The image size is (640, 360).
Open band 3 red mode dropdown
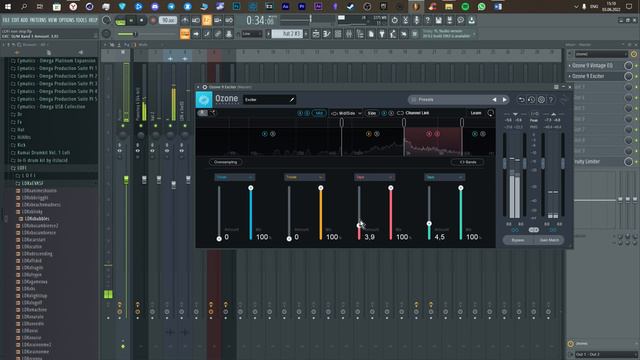click(x=374, y=177)
